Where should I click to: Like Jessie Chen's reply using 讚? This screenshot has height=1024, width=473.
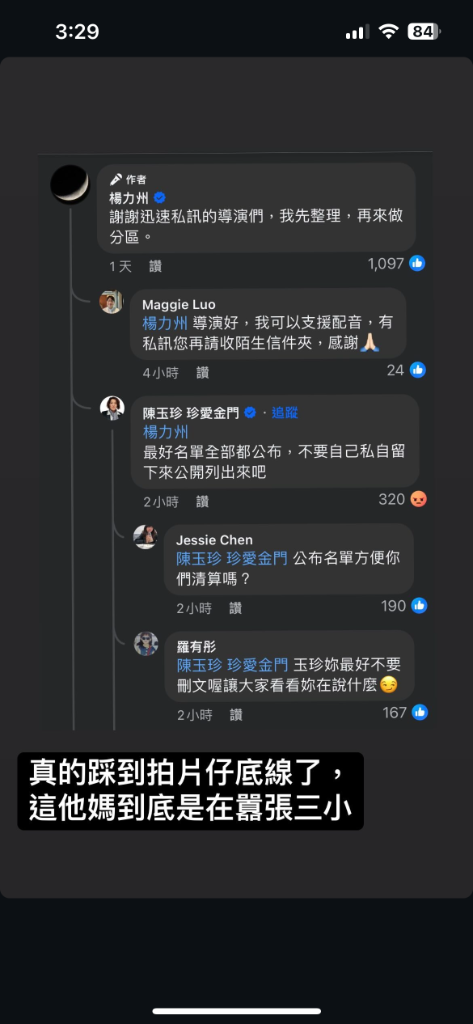point(236,609)
